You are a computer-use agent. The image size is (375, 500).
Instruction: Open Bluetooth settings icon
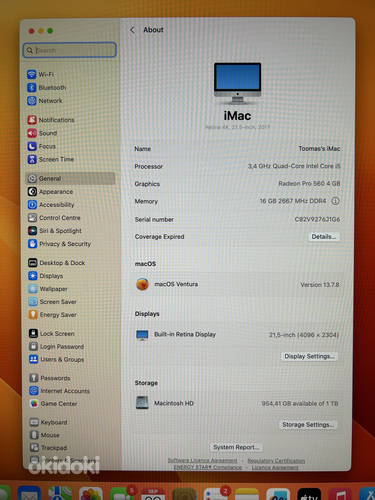point(32,87)
